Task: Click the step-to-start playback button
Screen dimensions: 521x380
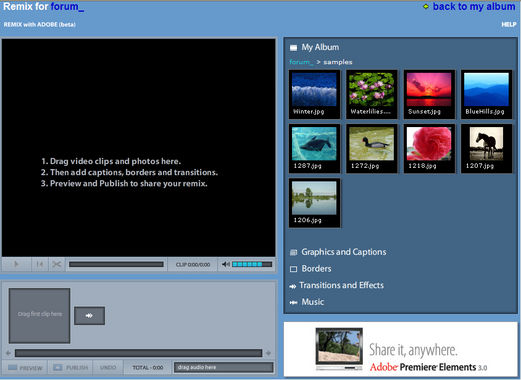Action: click(40, 264)
